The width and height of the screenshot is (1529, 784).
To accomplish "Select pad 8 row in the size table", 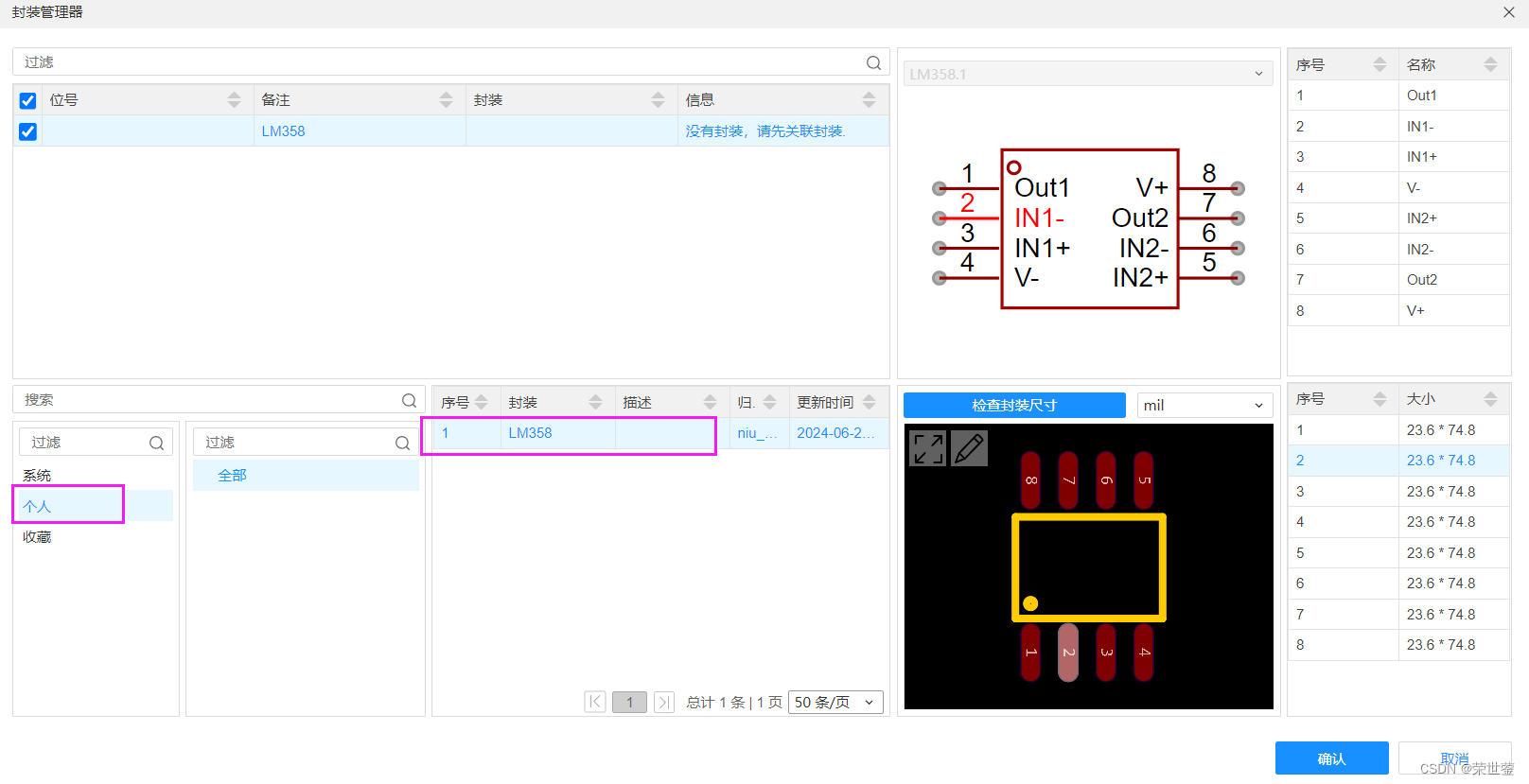I will point(1398,645).
